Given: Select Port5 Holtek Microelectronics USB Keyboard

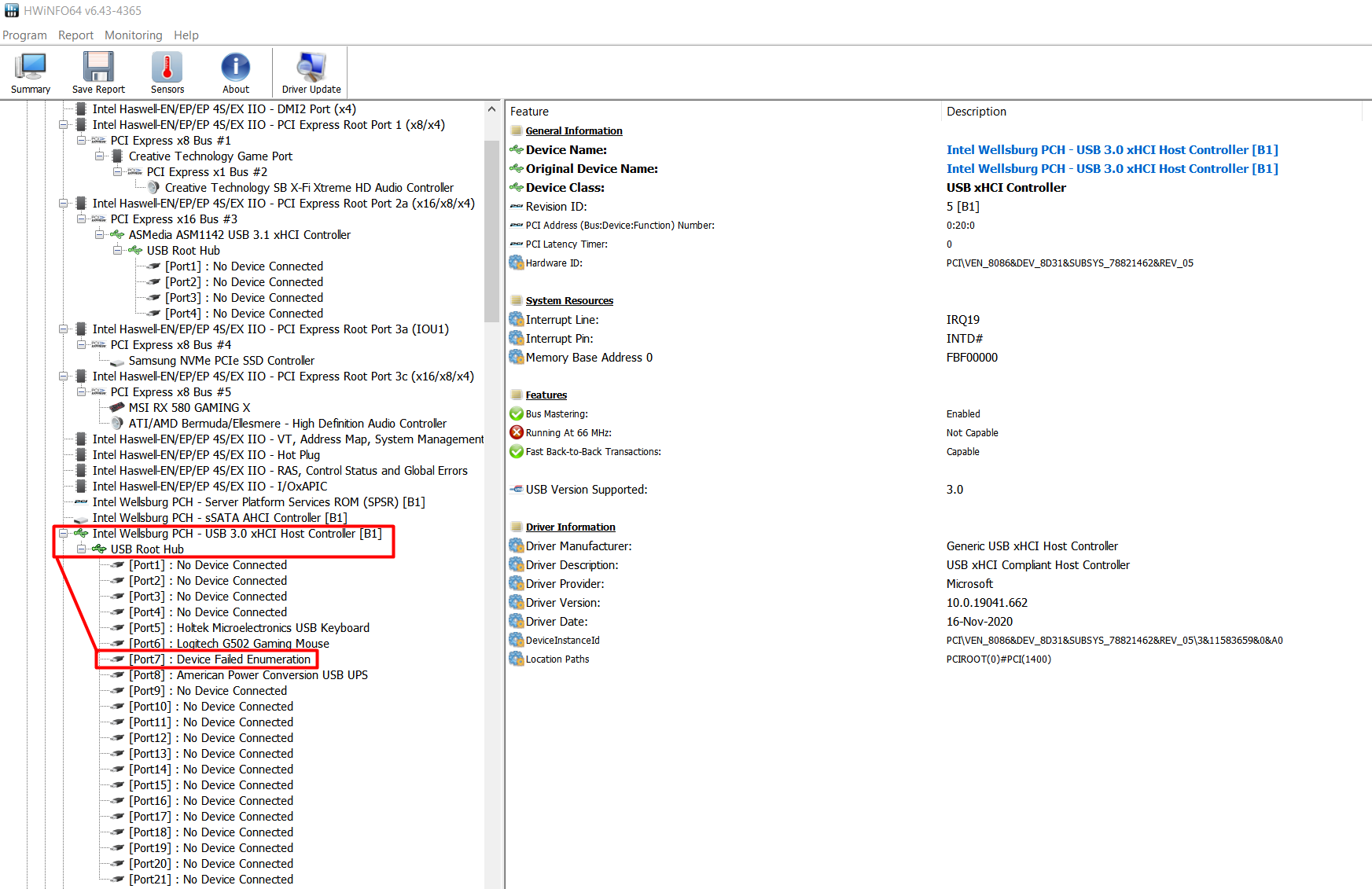Looking at the screenshot, I should (x=249, y=627).
